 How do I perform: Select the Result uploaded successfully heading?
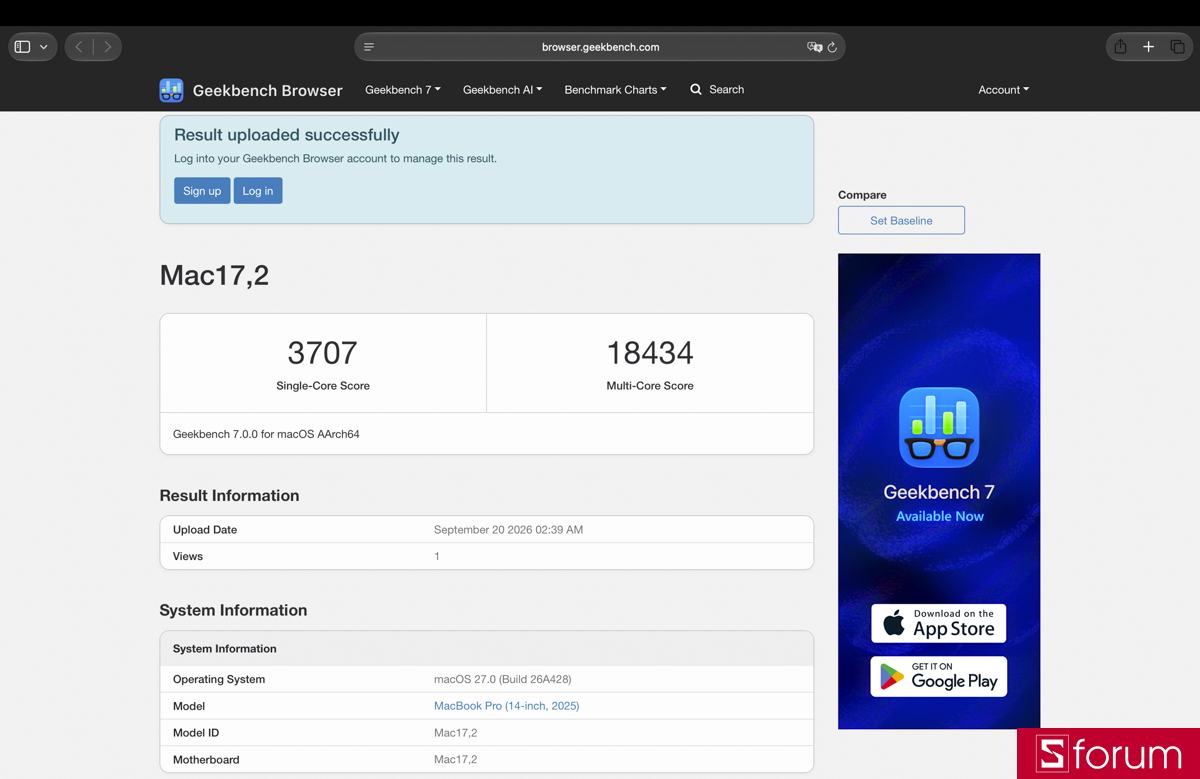pos(287,135)
